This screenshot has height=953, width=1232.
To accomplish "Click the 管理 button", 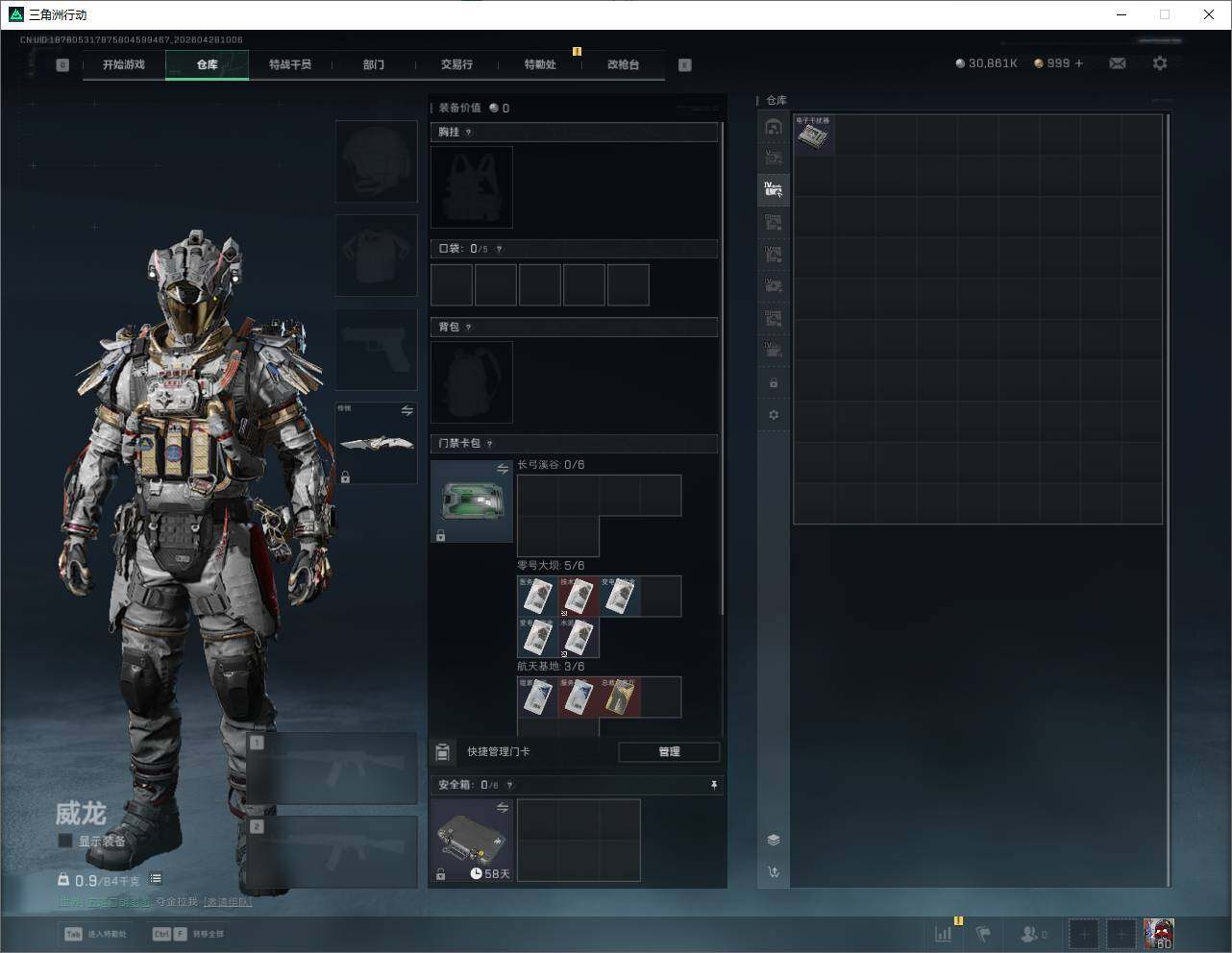I will [x=669, y=752].
